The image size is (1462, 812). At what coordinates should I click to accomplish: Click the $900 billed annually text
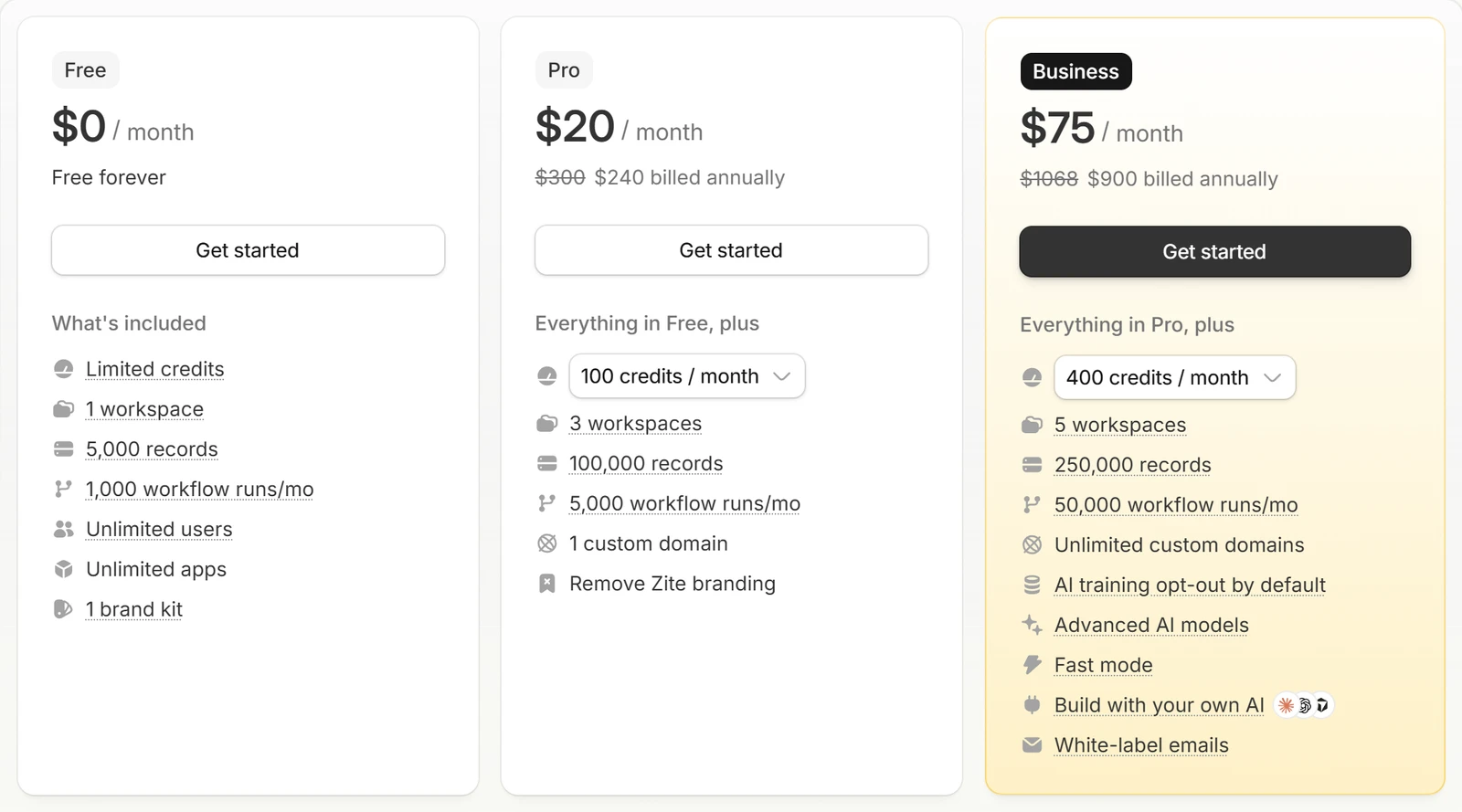point(1182,179)
